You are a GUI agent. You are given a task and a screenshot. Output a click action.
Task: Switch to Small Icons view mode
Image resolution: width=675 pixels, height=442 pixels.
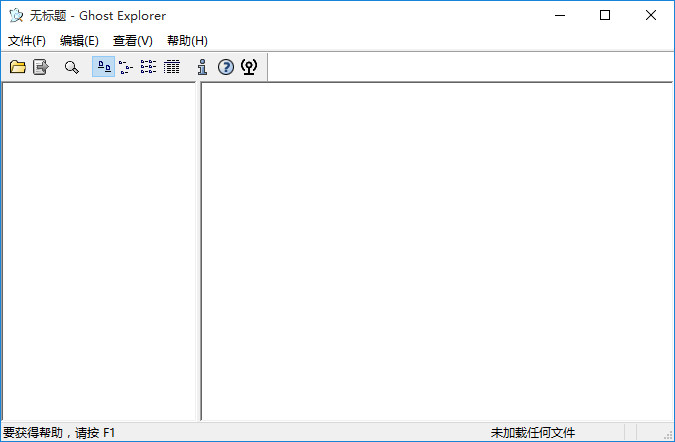(125, 67)
